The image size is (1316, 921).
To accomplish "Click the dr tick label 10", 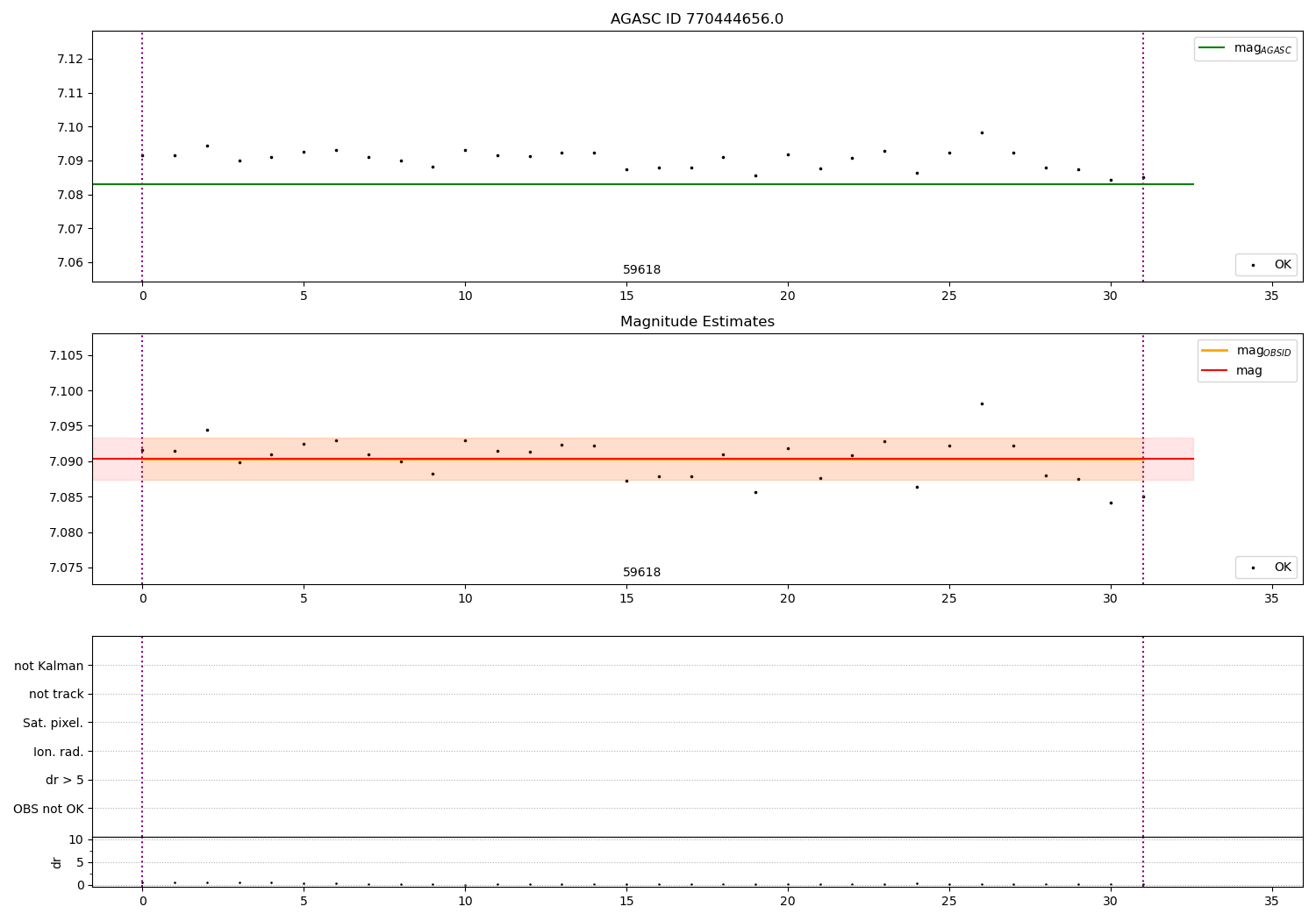I will (x=76, y=839).
